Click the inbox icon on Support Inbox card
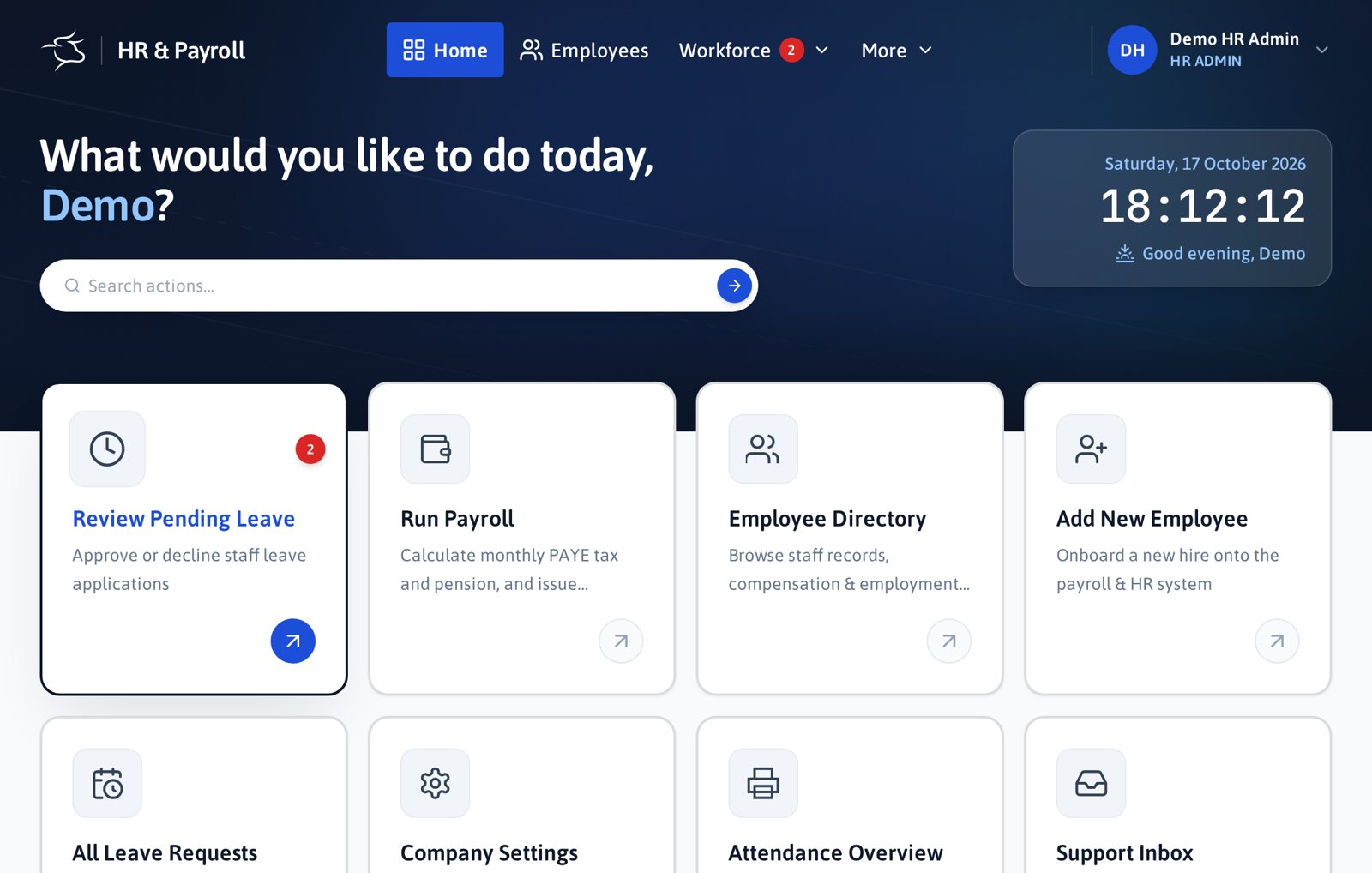This screenshot has height=873, width=1372. (x=1091, y=783)
